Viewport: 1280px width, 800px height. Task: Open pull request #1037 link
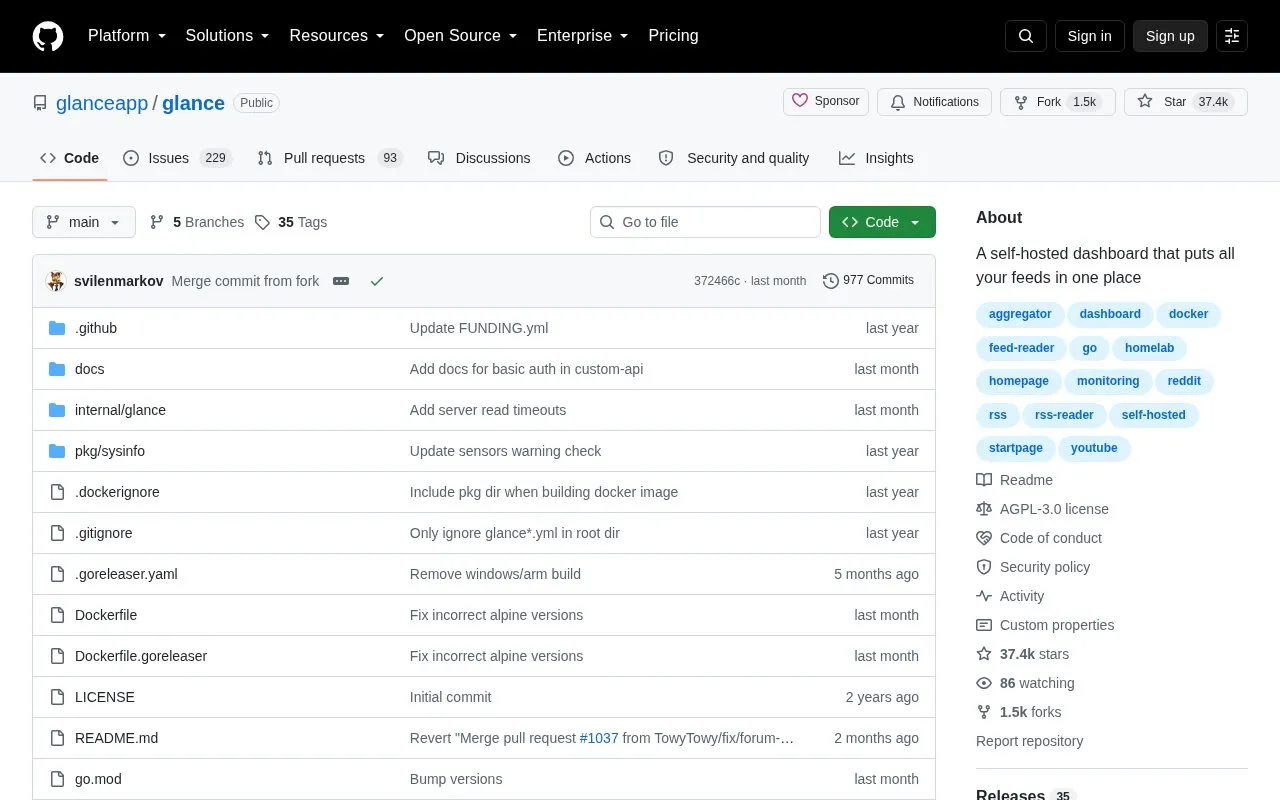tap(599, 738)
